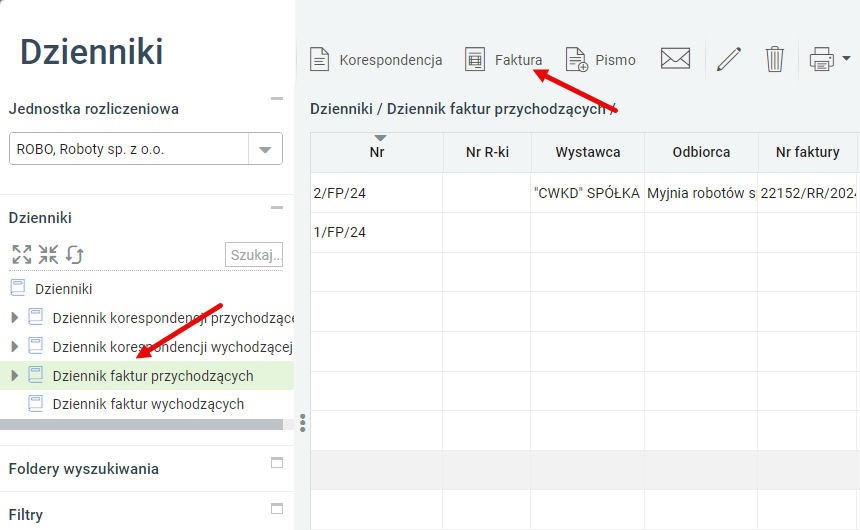Click the pencil edit icon

(x=729, y=59)
